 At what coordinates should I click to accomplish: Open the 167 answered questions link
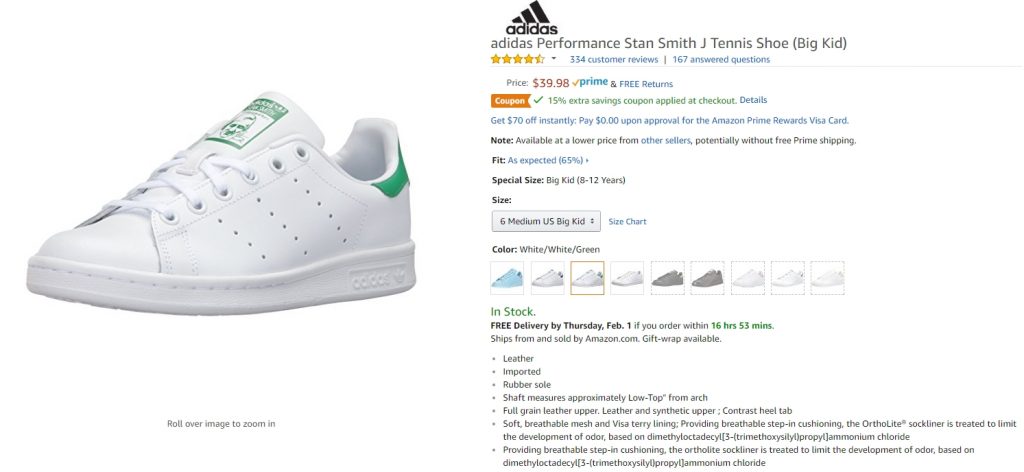tap(721, 60)
